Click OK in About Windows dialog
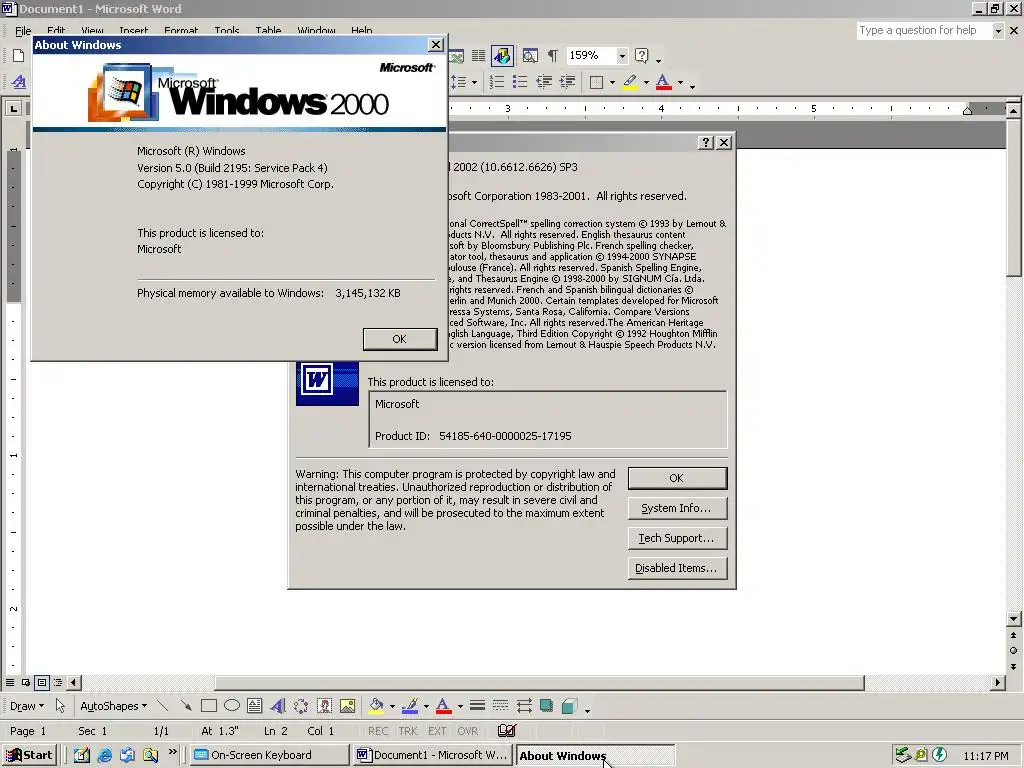Viewport: 1024px width, 768px height. pyautogui.click(x=400, y=339)
